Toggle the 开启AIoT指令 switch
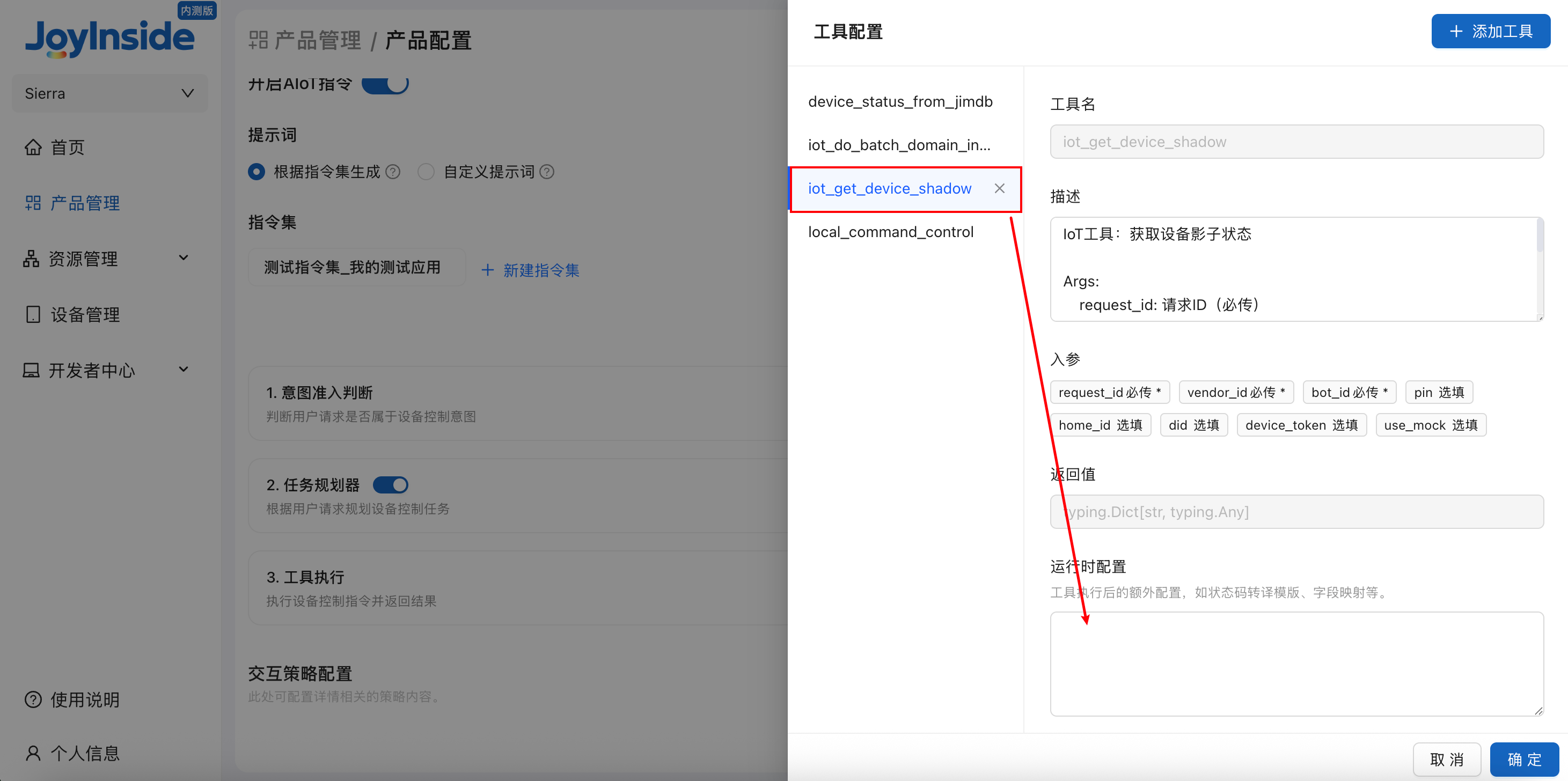The width and height of the screenshot is (1568, 781). click(x=385, y=84)
